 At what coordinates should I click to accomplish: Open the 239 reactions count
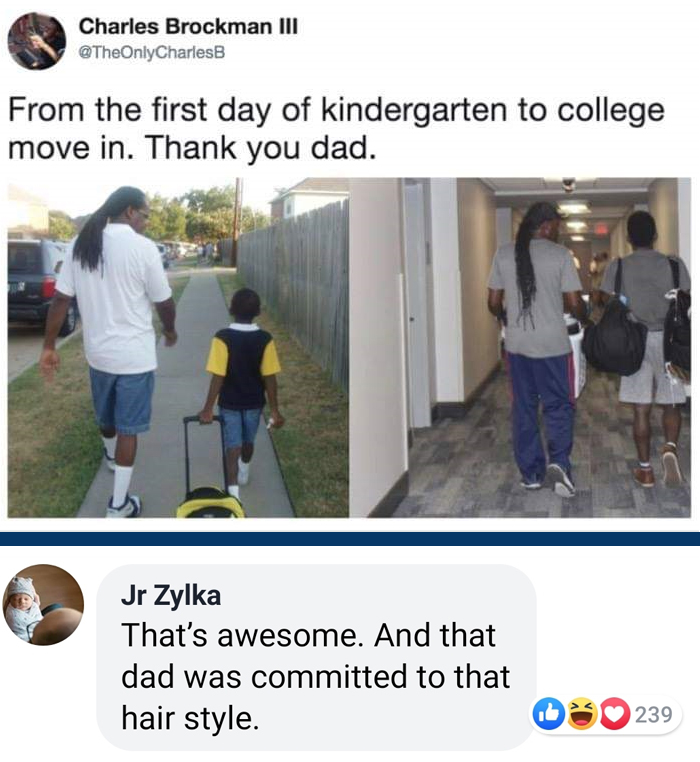pyautogui.click(x=654, y=714)
